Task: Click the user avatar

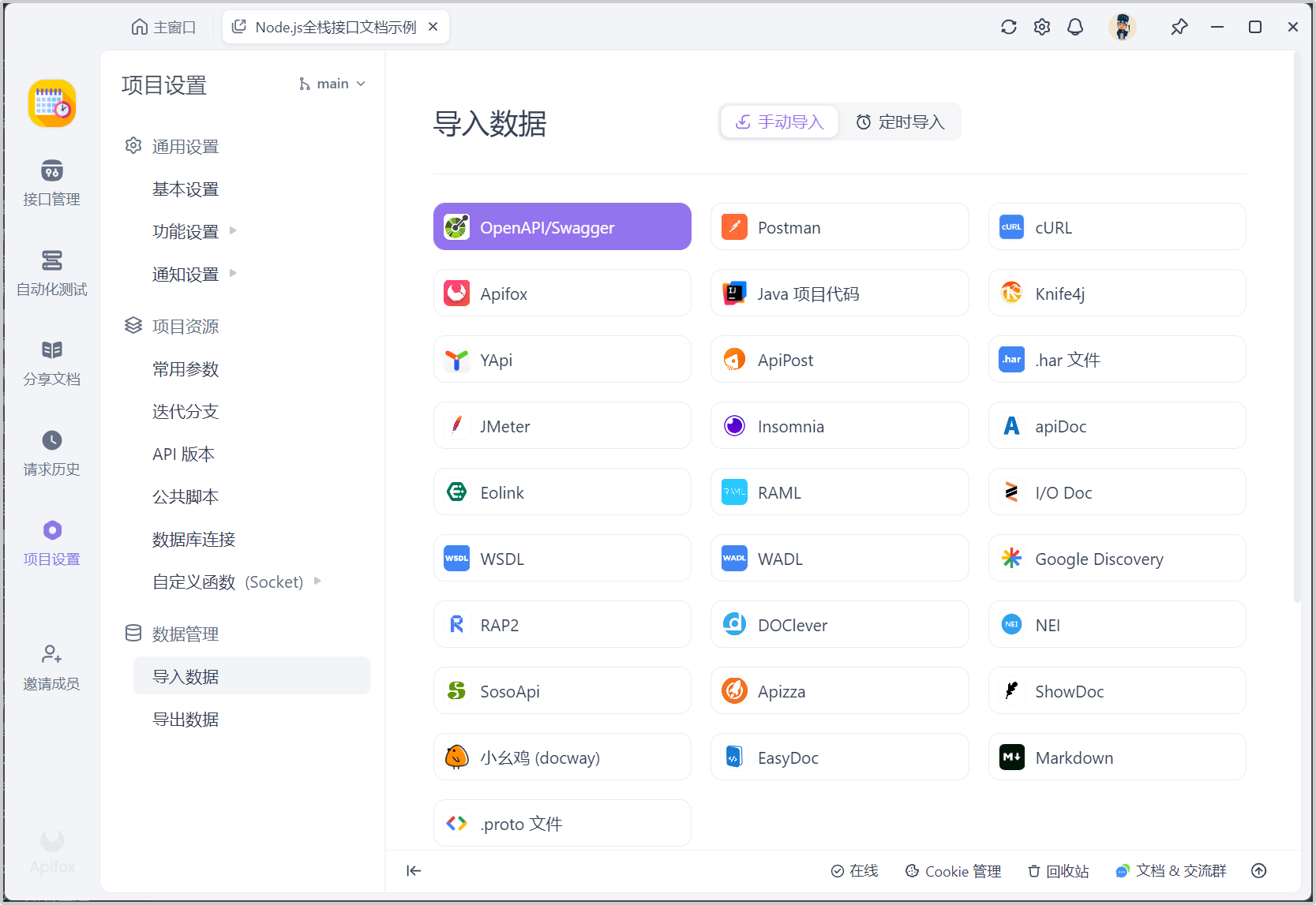Action: 1122,27
